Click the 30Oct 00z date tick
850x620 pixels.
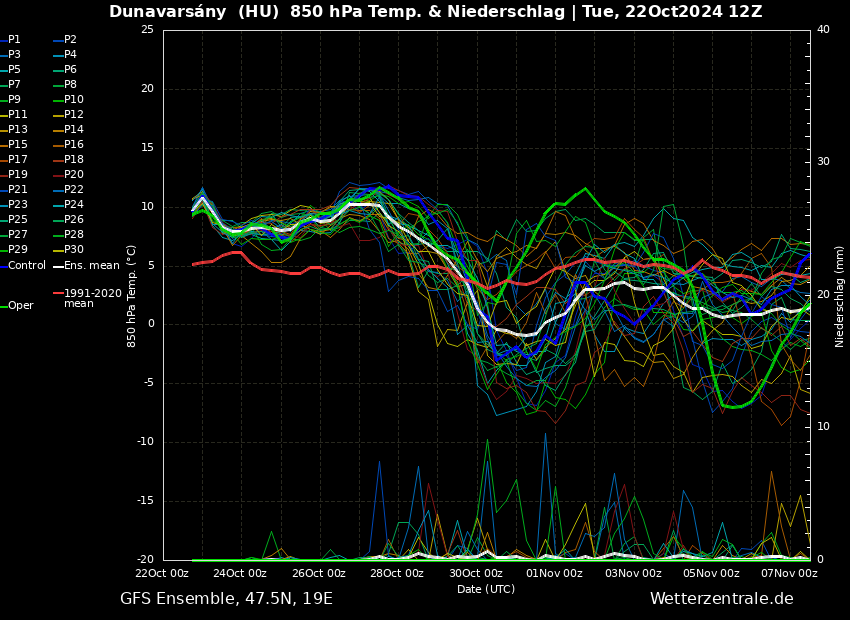[475, 574]
